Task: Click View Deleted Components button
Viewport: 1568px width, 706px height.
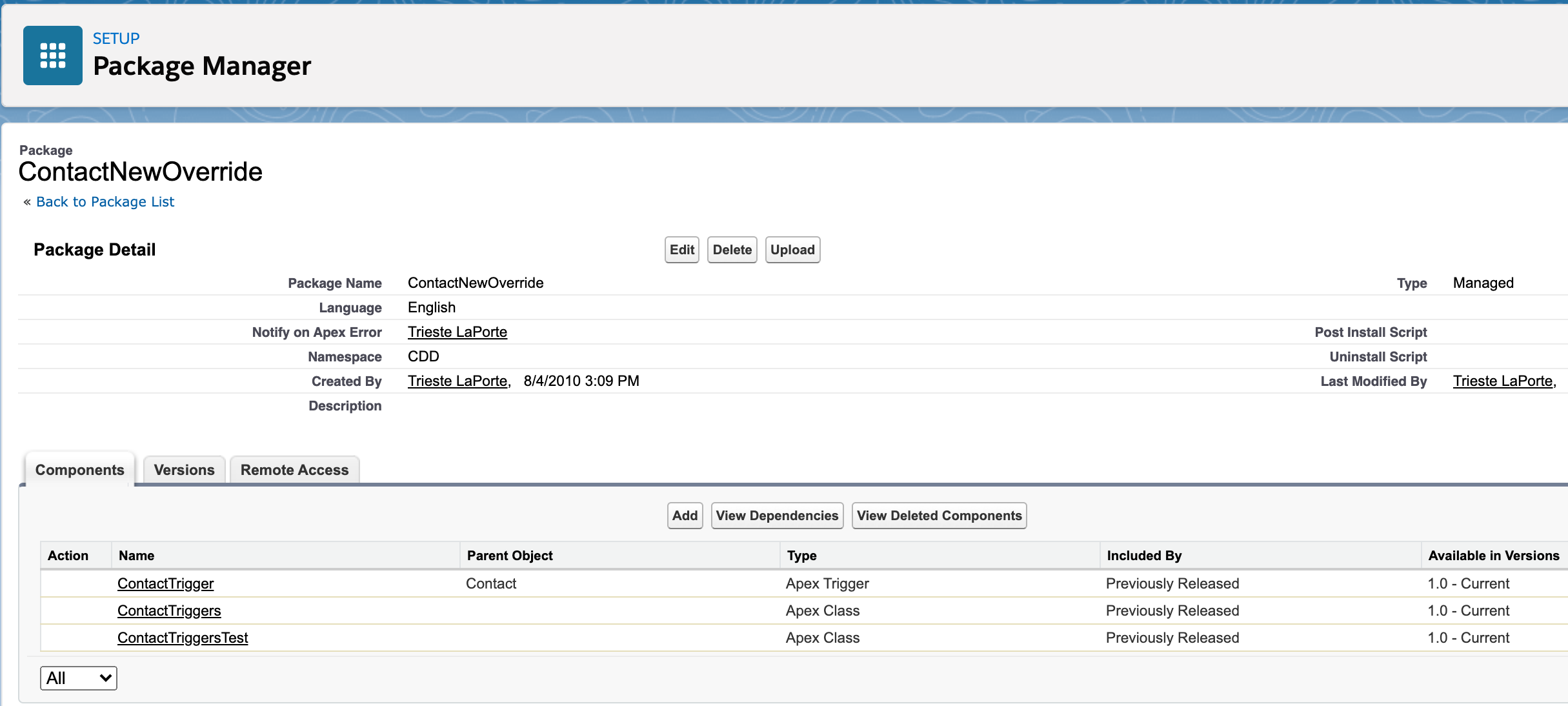Action: (940, 516)
